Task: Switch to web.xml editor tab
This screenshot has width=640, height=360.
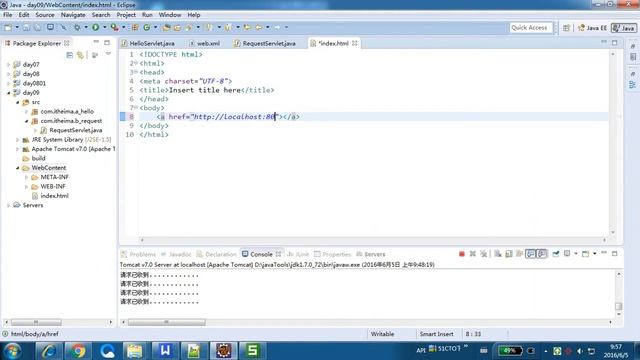Action: pyautogui.click(x=204, y=43)
